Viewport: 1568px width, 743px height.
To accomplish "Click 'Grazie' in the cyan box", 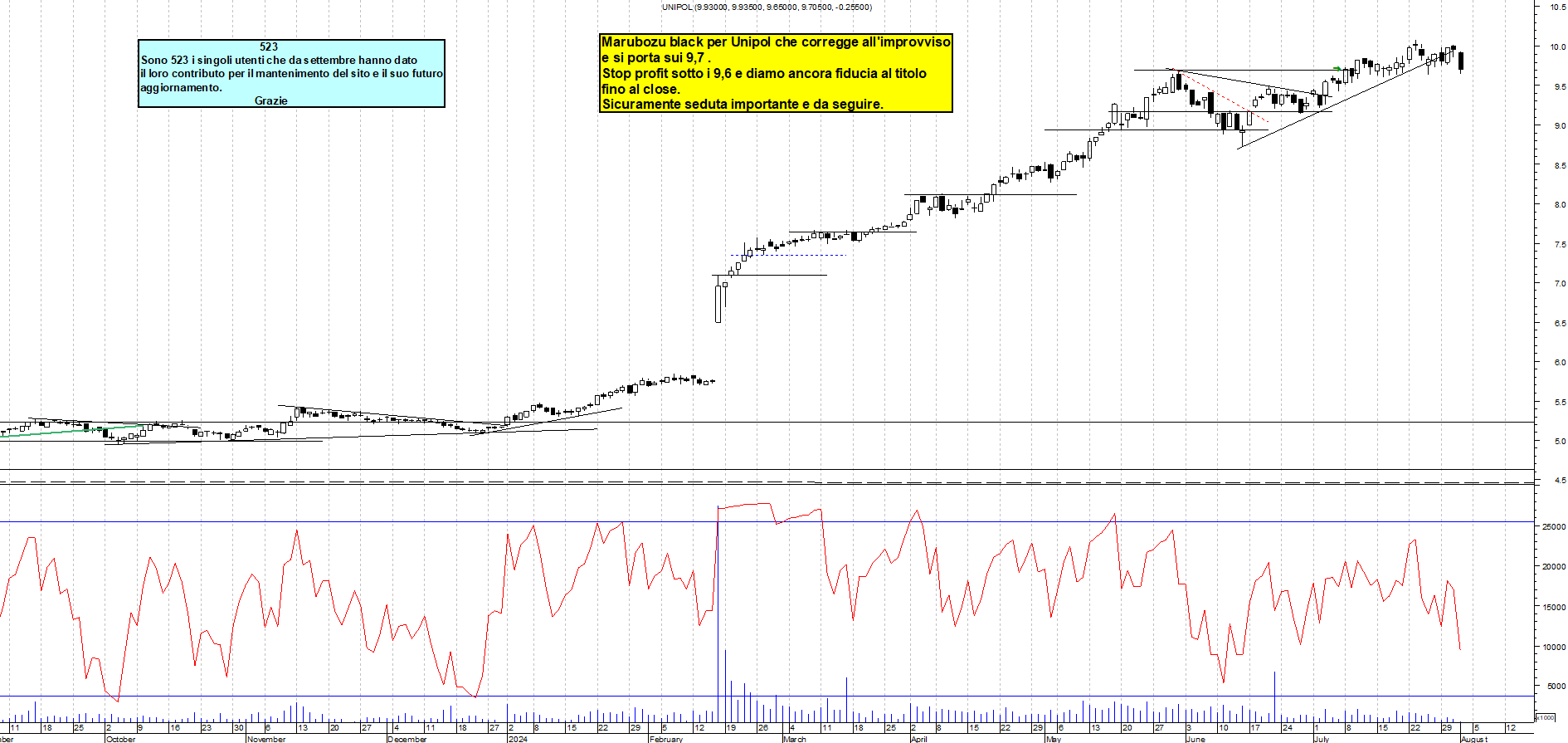I will pyautogui.click(x=271, y=100).
